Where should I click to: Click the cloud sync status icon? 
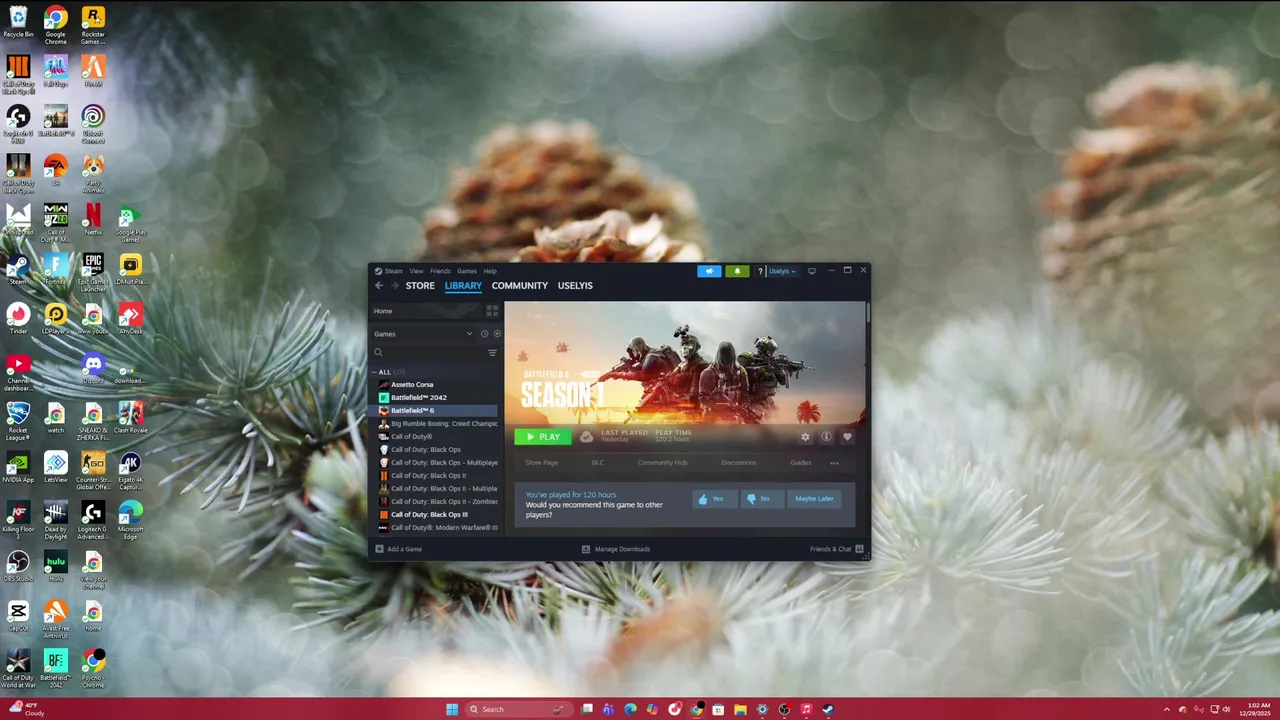[586, 437]
